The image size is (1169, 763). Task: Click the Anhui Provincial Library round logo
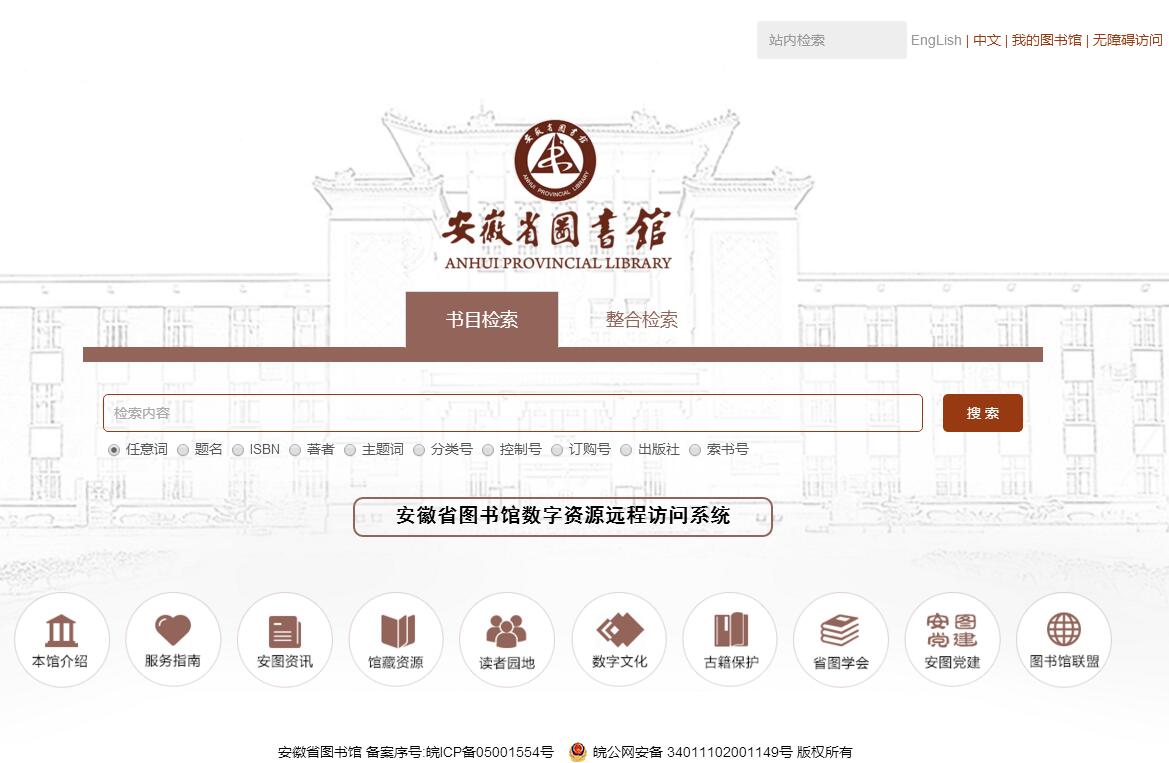click(x=555, y=160)
